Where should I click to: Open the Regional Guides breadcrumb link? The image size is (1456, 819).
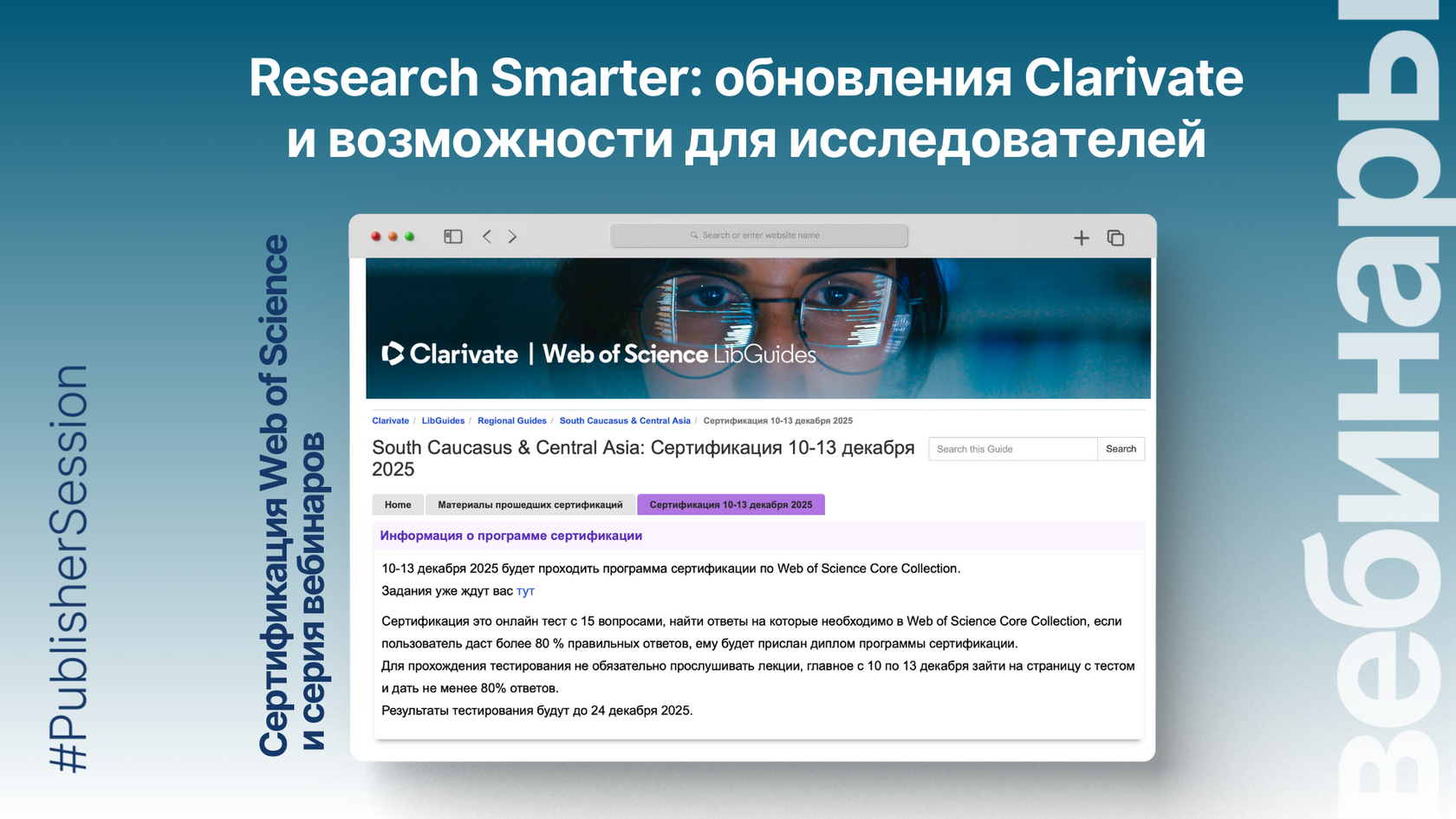pyautogui.click(x=512, y=421)
